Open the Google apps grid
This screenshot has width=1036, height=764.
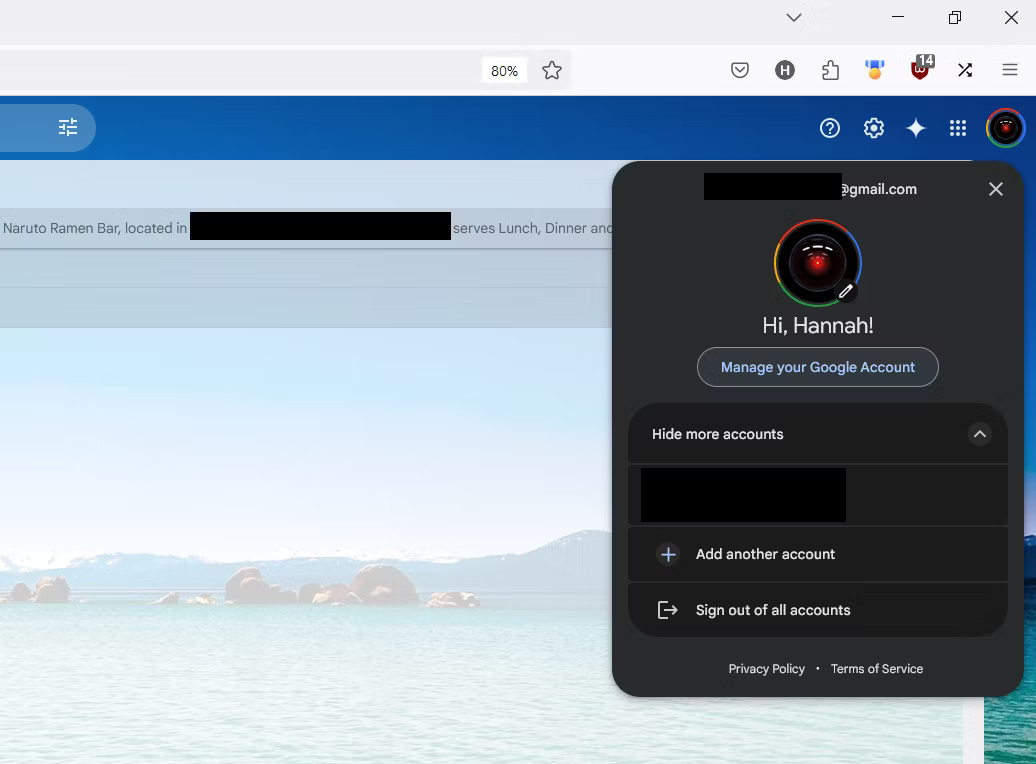(x=957, y=128)
